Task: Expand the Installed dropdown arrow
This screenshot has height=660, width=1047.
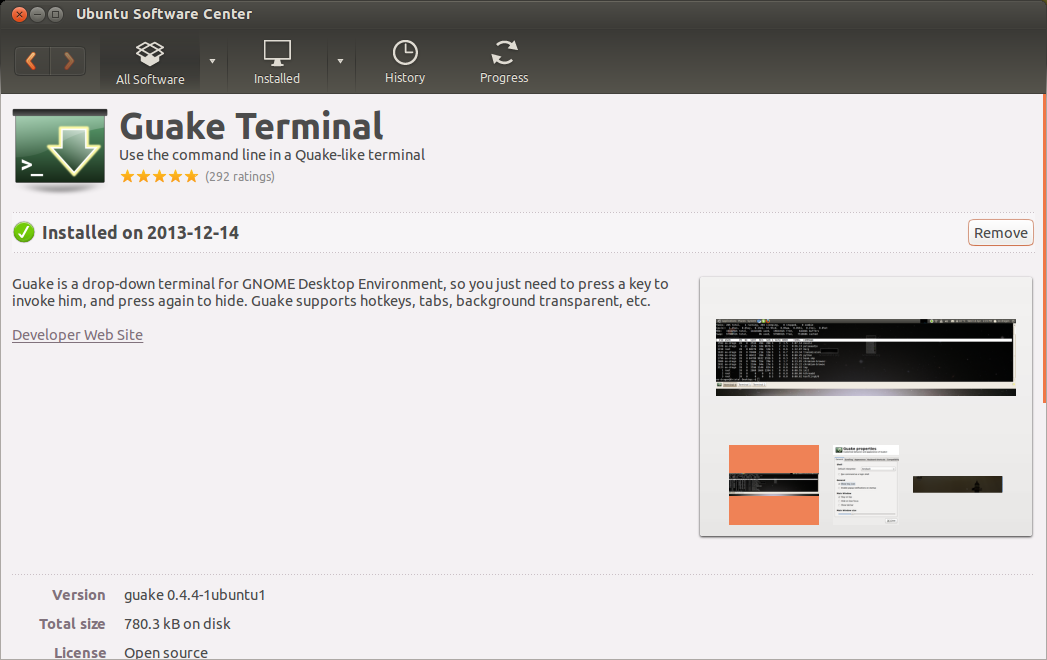Action: 341,61
